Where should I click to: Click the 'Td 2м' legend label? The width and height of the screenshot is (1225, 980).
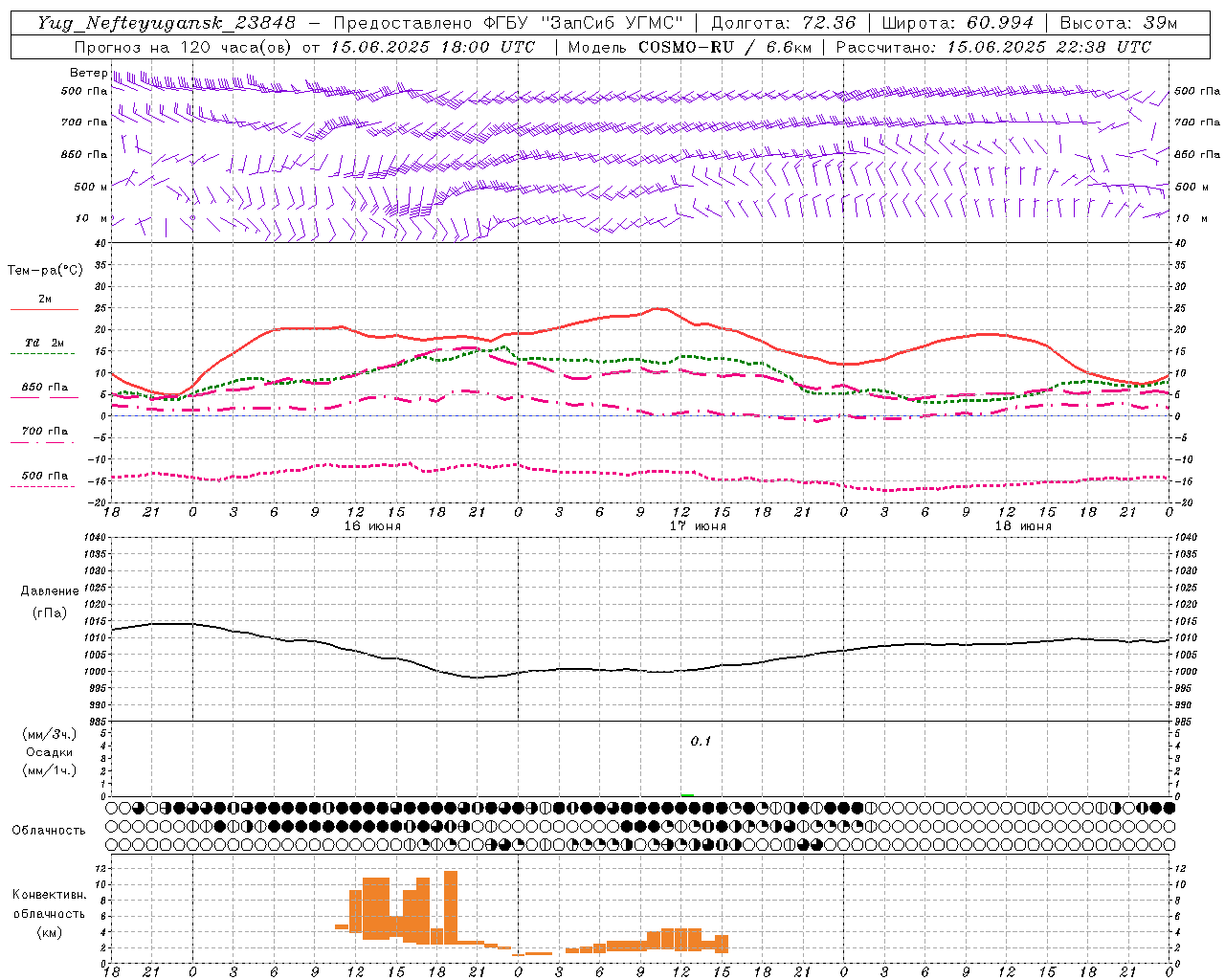44,343
